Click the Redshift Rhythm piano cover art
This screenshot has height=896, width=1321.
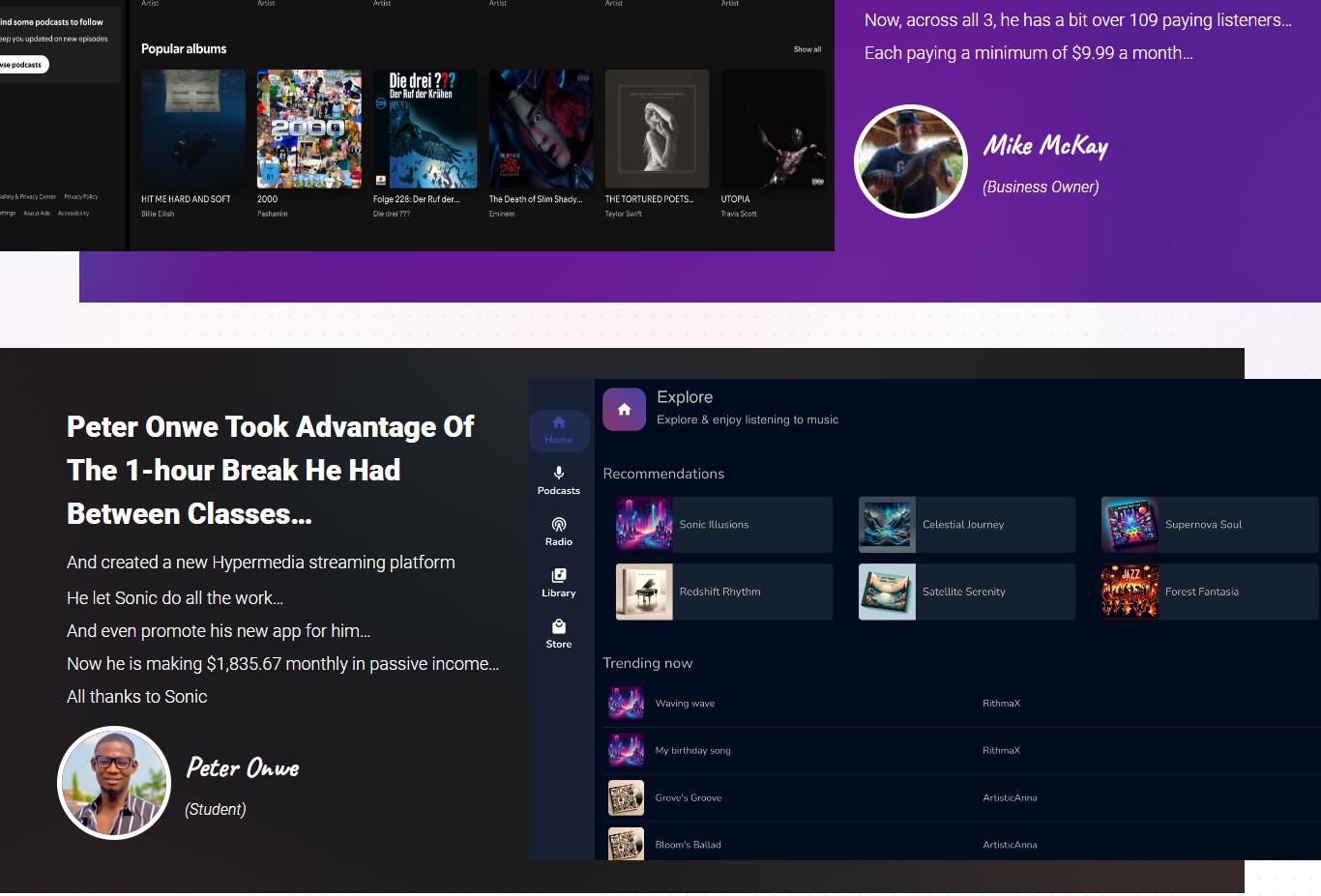644,592
